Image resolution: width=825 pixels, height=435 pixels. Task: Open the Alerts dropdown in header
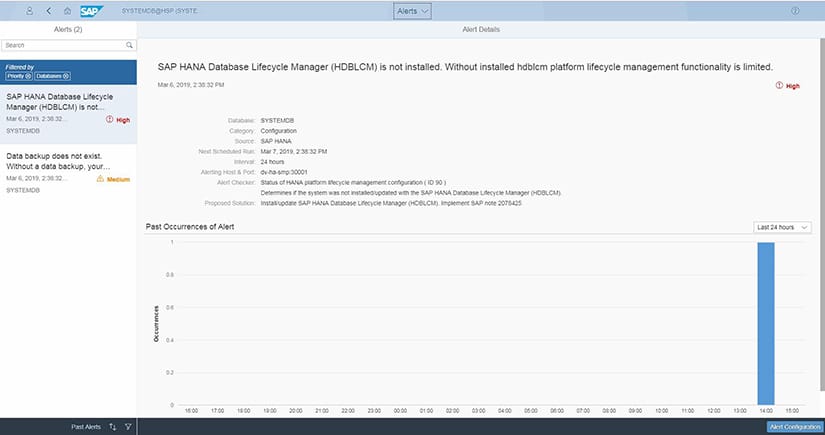click(412, 11)
